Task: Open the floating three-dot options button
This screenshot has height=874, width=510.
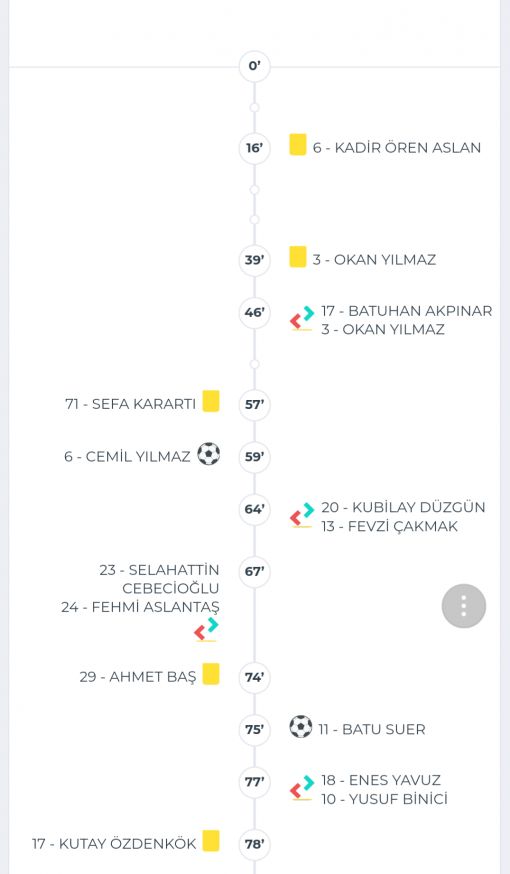Action: pos(464,606)
